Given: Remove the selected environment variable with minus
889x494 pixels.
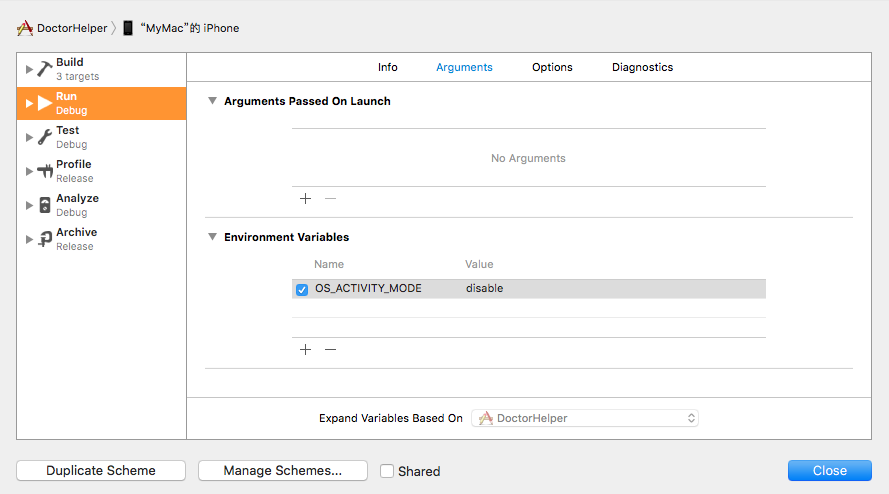Looking at the screenshot, I should pos(330,349).
